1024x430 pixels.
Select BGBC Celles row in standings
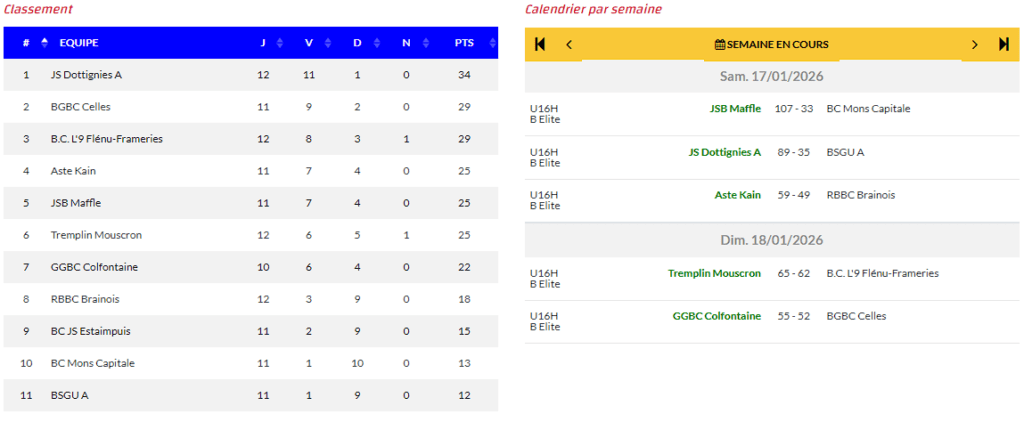81,107
